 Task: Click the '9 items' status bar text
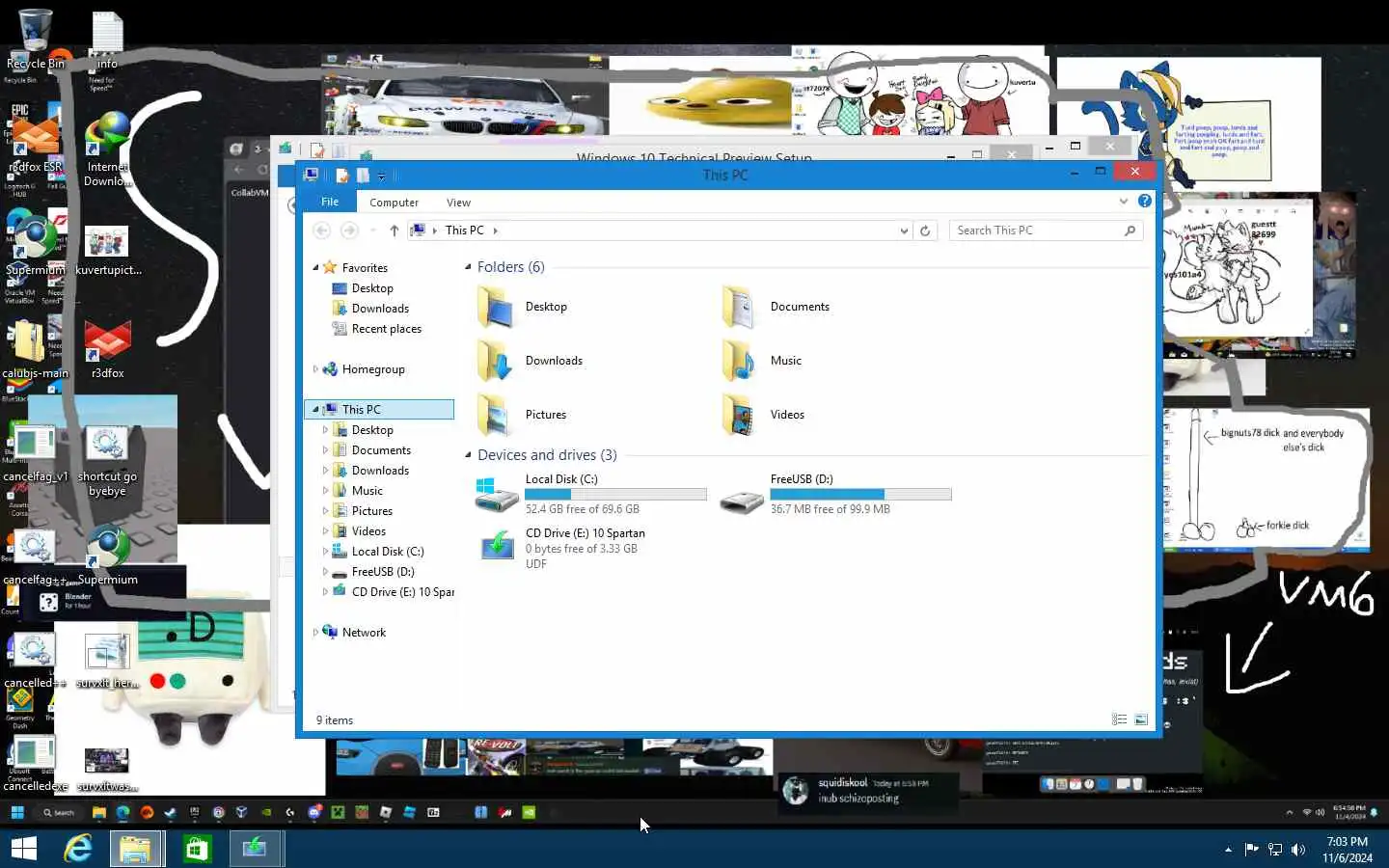pos(335,720)
